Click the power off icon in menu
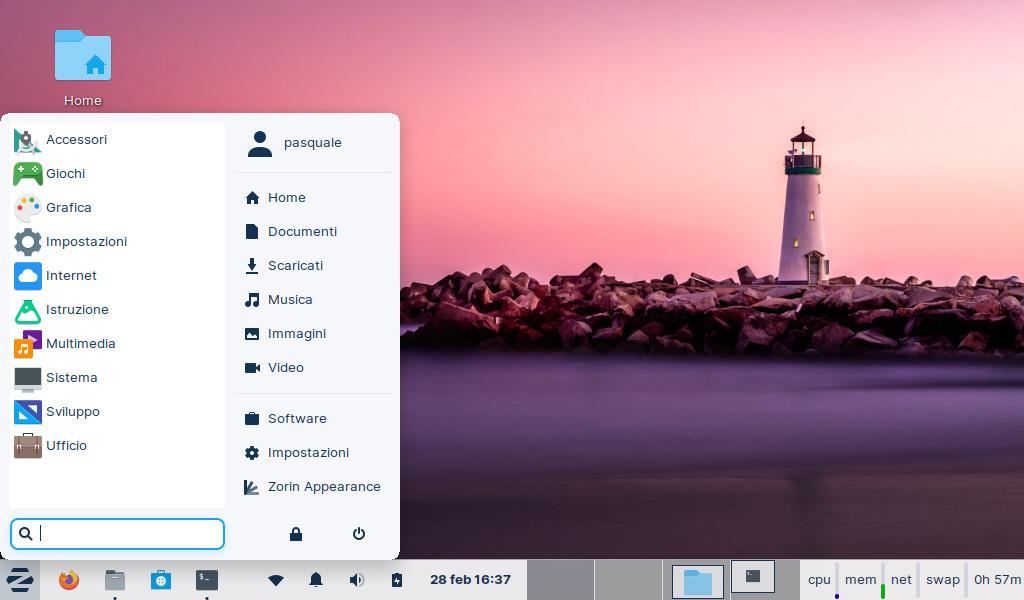This screenshot has width=1024, height=600. coord(359,534)
